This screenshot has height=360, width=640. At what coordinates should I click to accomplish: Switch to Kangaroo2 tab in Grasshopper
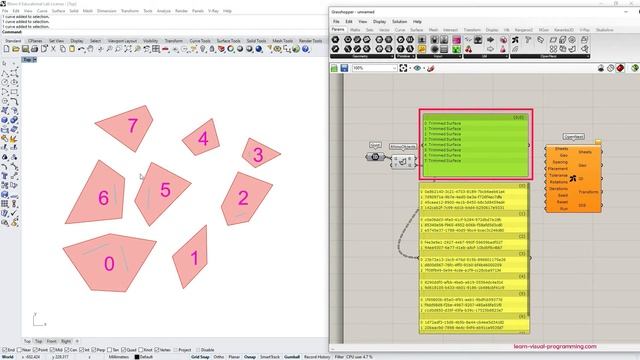(x=524, y=30)
